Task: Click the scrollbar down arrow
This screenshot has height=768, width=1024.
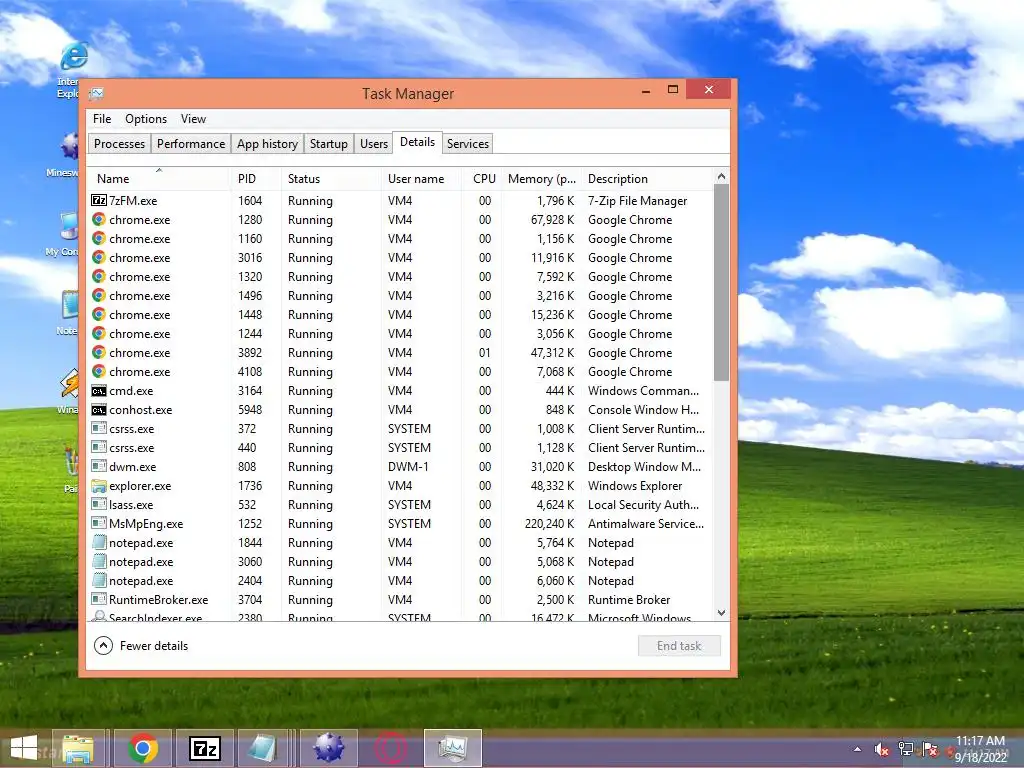Action: coord(721,613)
